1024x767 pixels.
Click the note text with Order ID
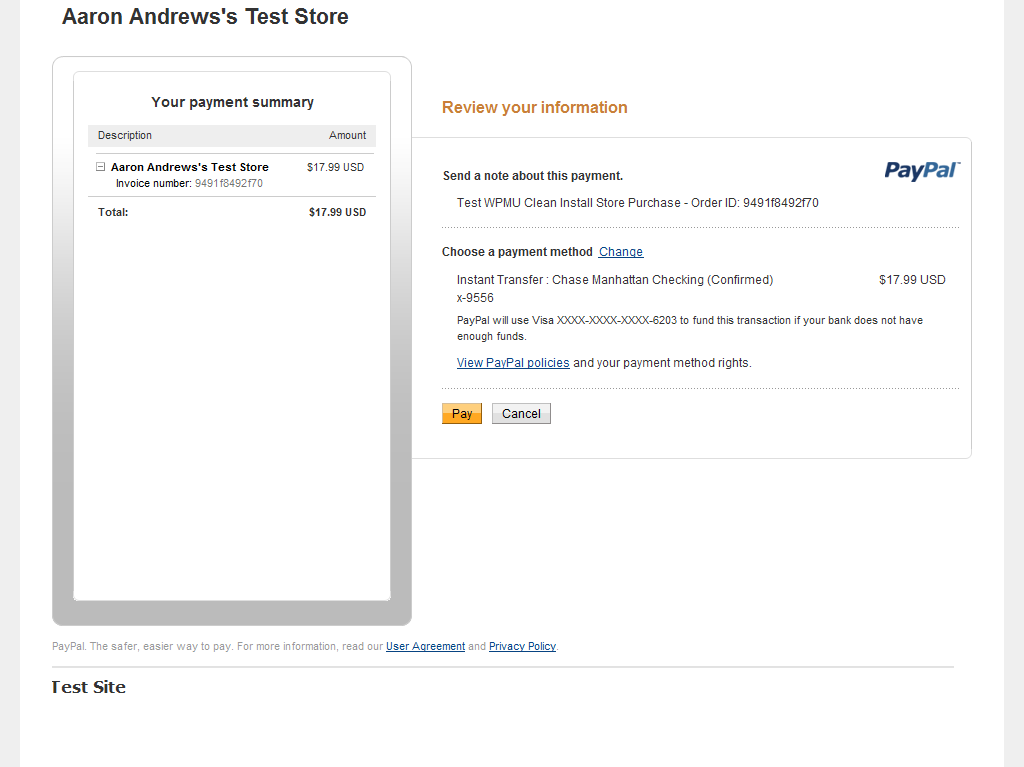coord(637,203)
